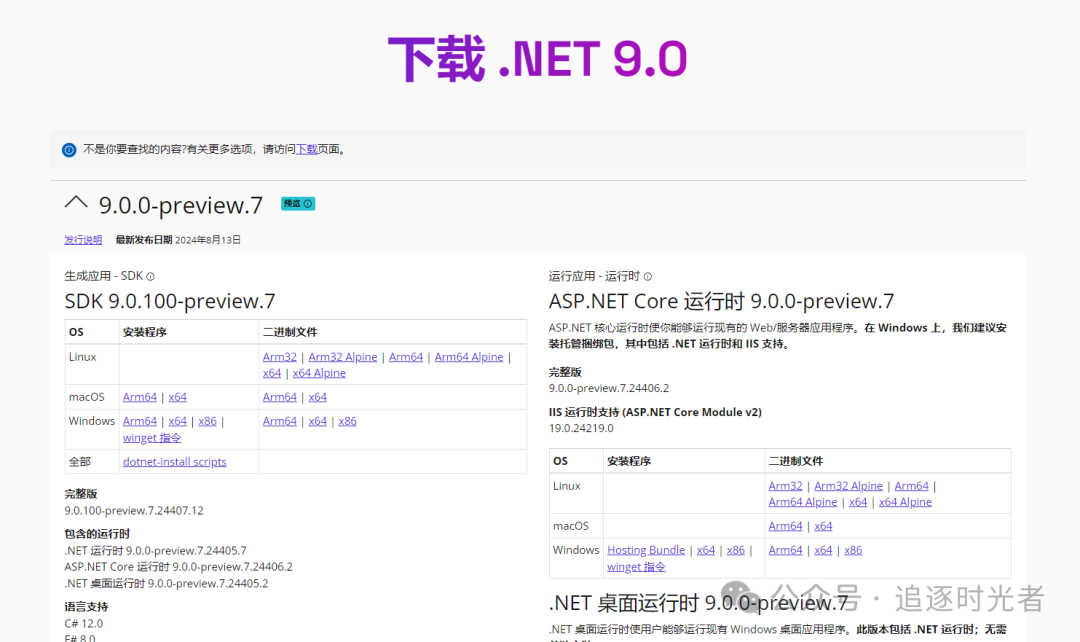The height and width of the screenshot is (642, 1080).
Task: Click the info icon beside 生成应用 - SDK
Action: coord(149,275)
